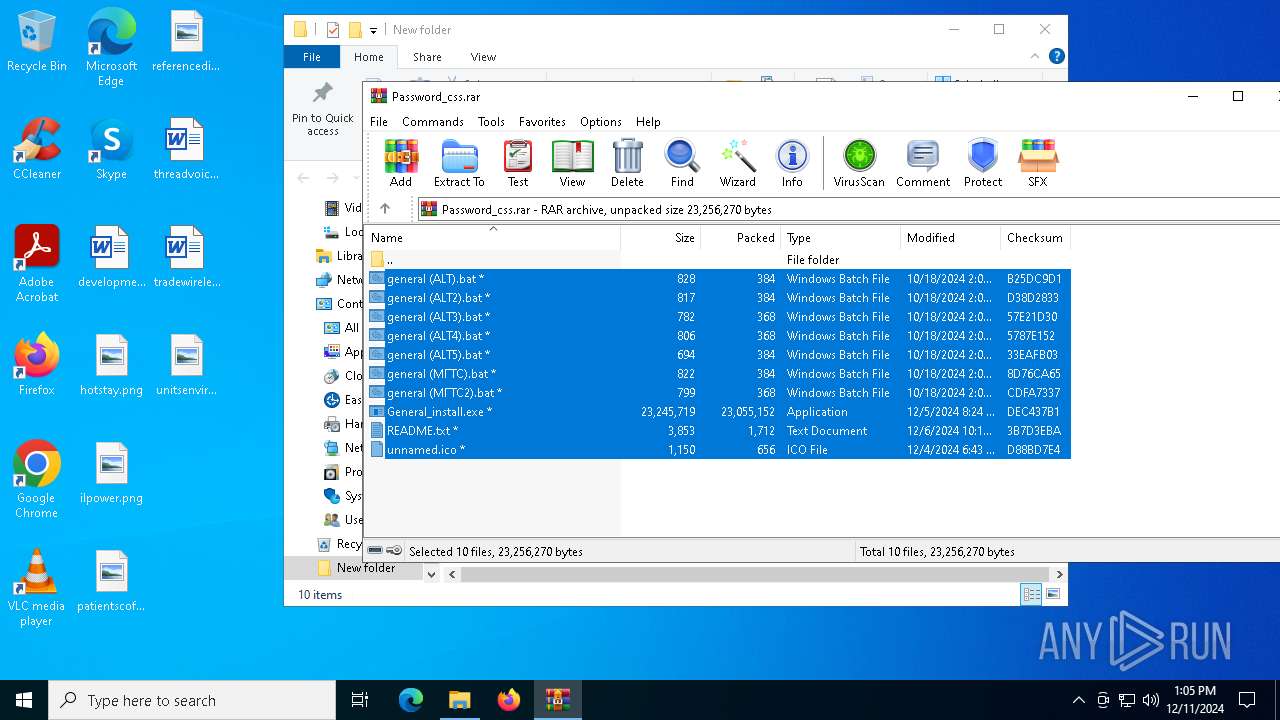1280x720 pixels.
Task: Start VirusScan on the archive
Action: coord(859,163)
